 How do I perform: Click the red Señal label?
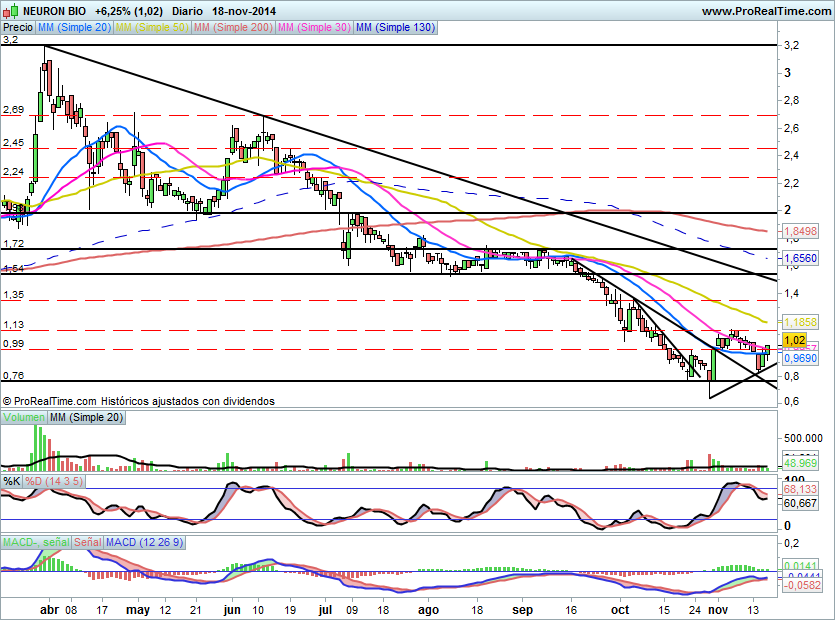click(86, 541)
